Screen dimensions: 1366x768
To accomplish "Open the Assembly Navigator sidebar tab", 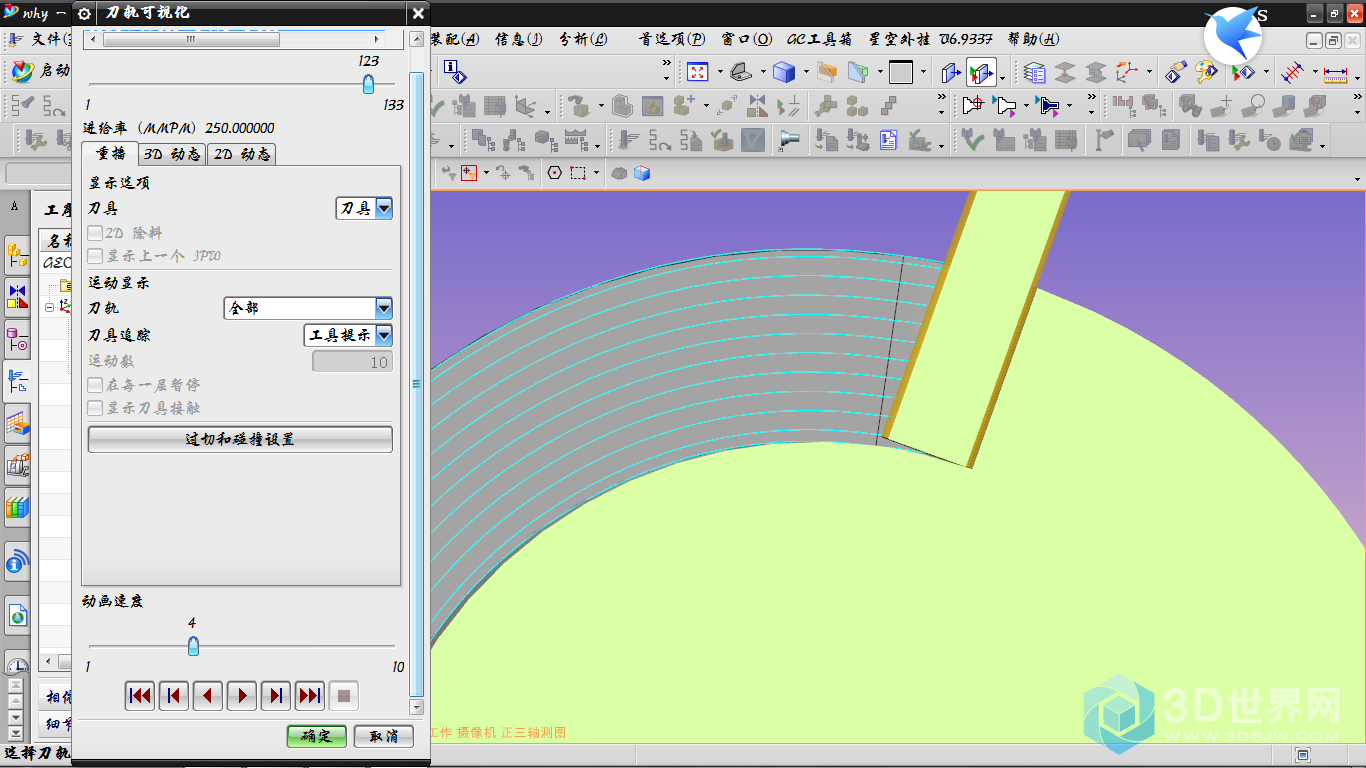I will click(x=17, y=256).
